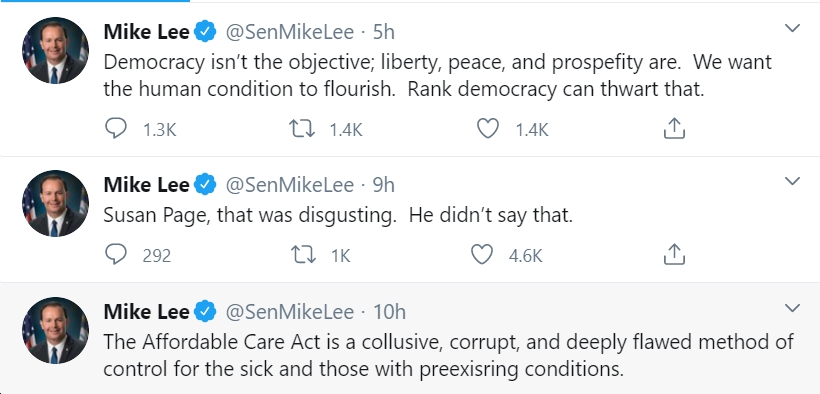The width and height of the screenshot is (820, 394).
Task: Open avatar on the Affordable Care Act tweet
Action: pos(55,330)
